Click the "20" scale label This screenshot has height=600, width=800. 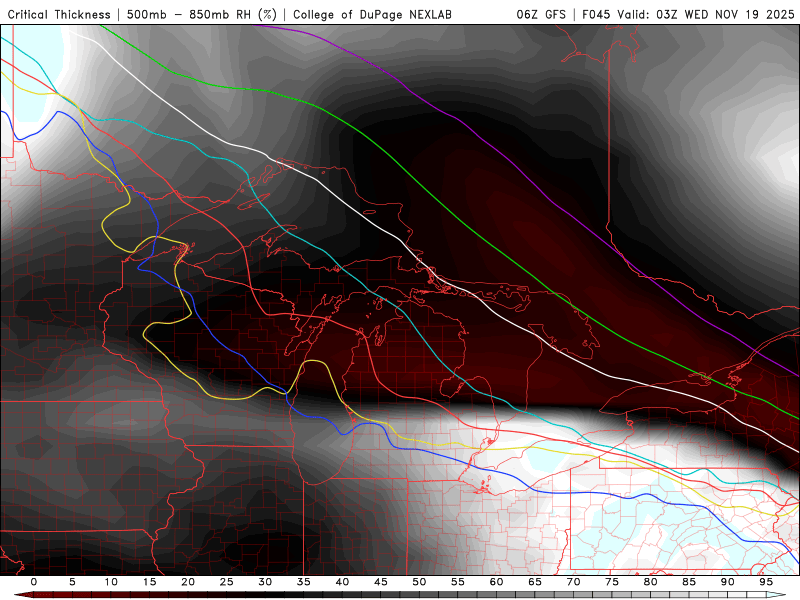[188, 582]
